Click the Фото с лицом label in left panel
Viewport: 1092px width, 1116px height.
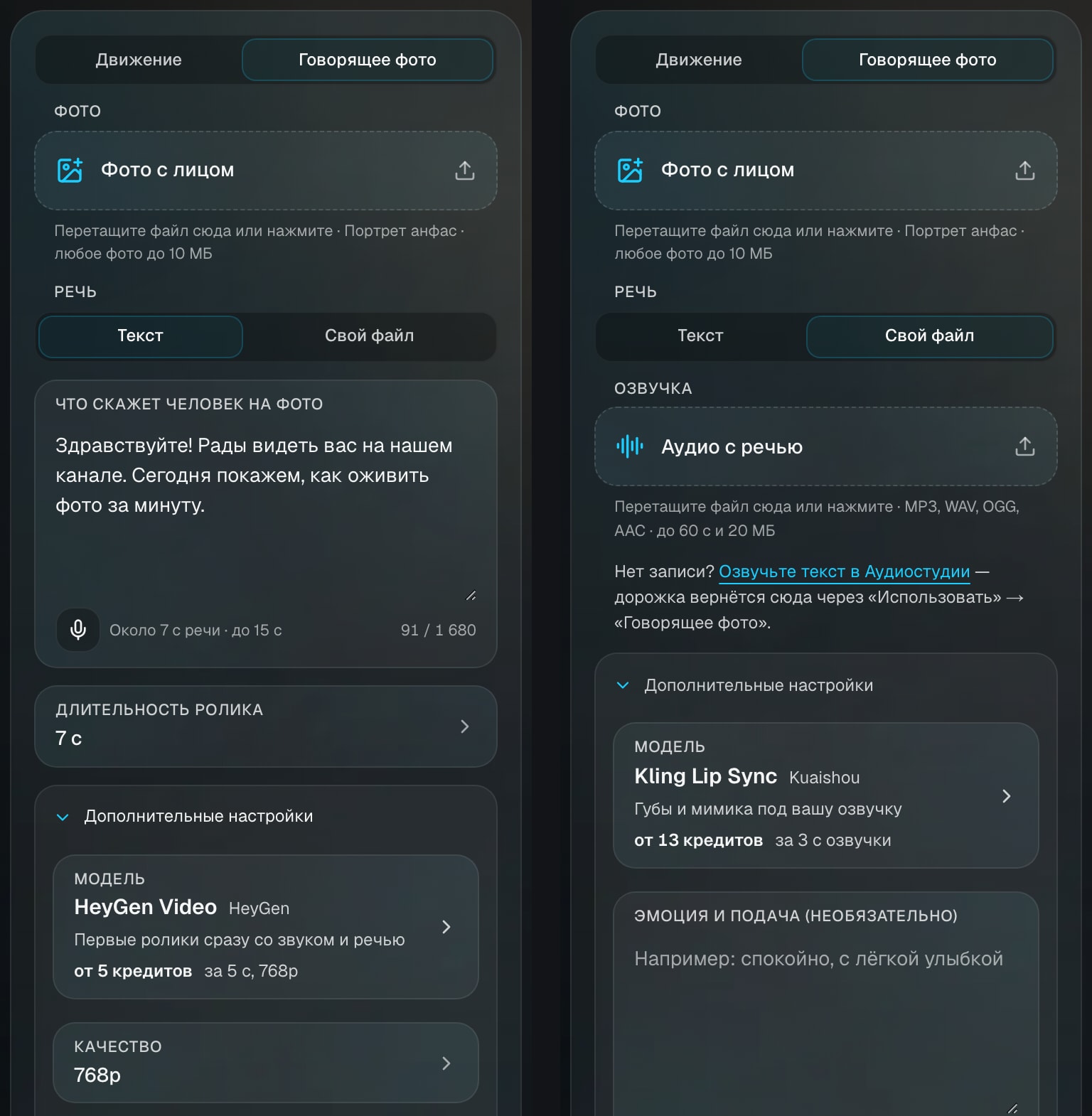[x=168, y=170]
